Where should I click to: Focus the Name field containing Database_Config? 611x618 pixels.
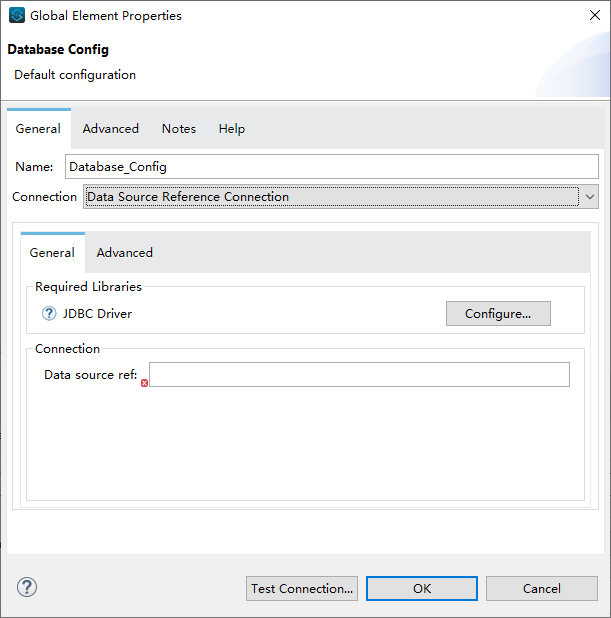(x=331, y=167)
